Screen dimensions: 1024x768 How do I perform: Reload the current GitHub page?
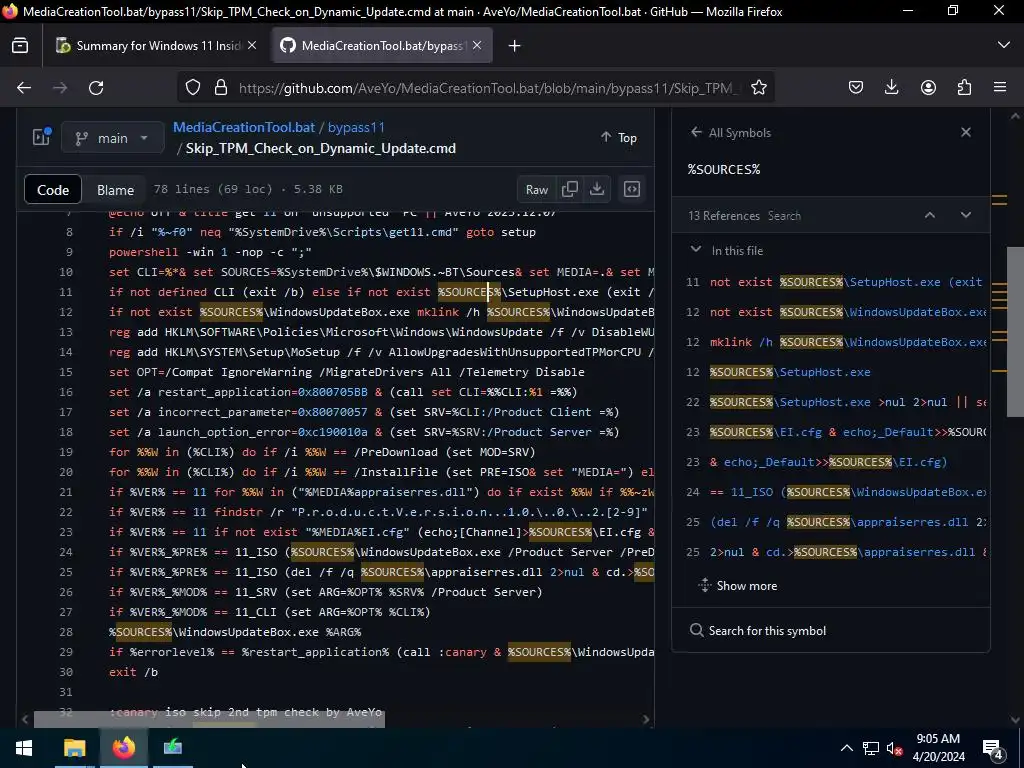96,88
